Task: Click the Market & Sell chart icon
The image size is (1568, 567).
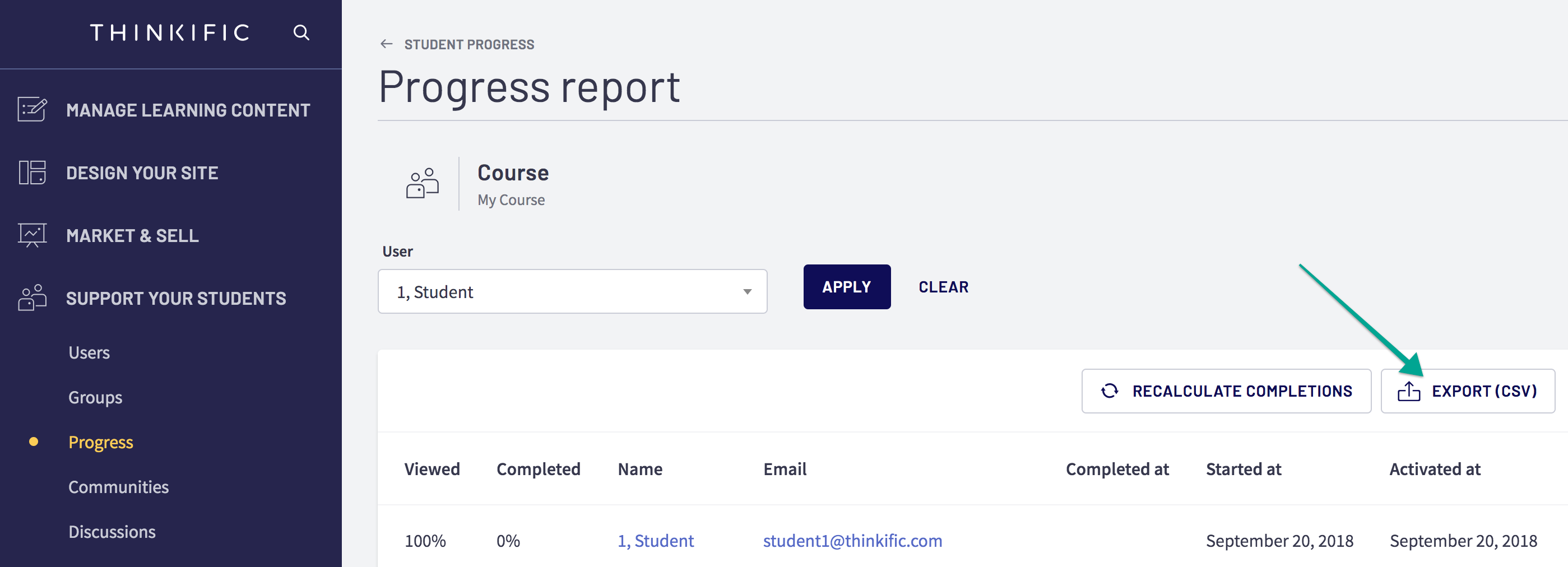Action: pyautogui.click(x=33, y=235)
